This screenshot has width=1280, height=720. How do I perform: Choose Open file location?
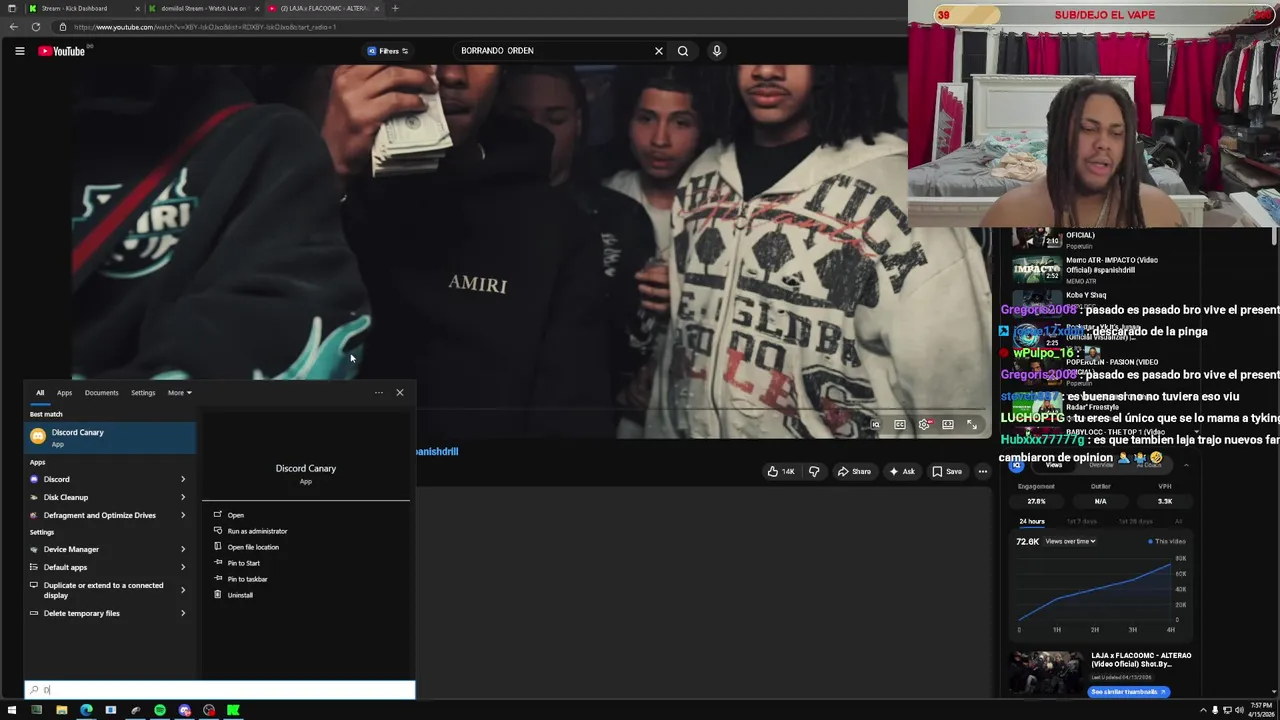tap(246, 547)
